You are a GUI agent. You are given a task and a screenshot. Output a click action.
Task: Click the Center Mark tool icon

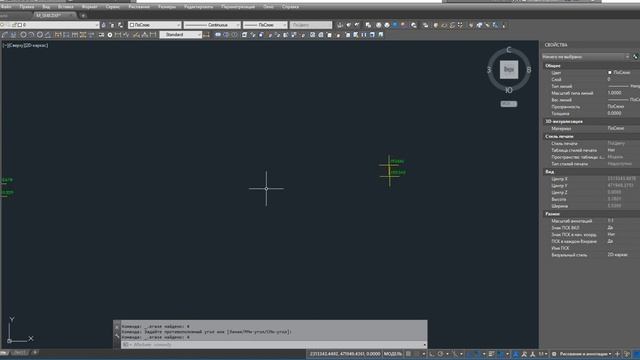click(109, 35)
